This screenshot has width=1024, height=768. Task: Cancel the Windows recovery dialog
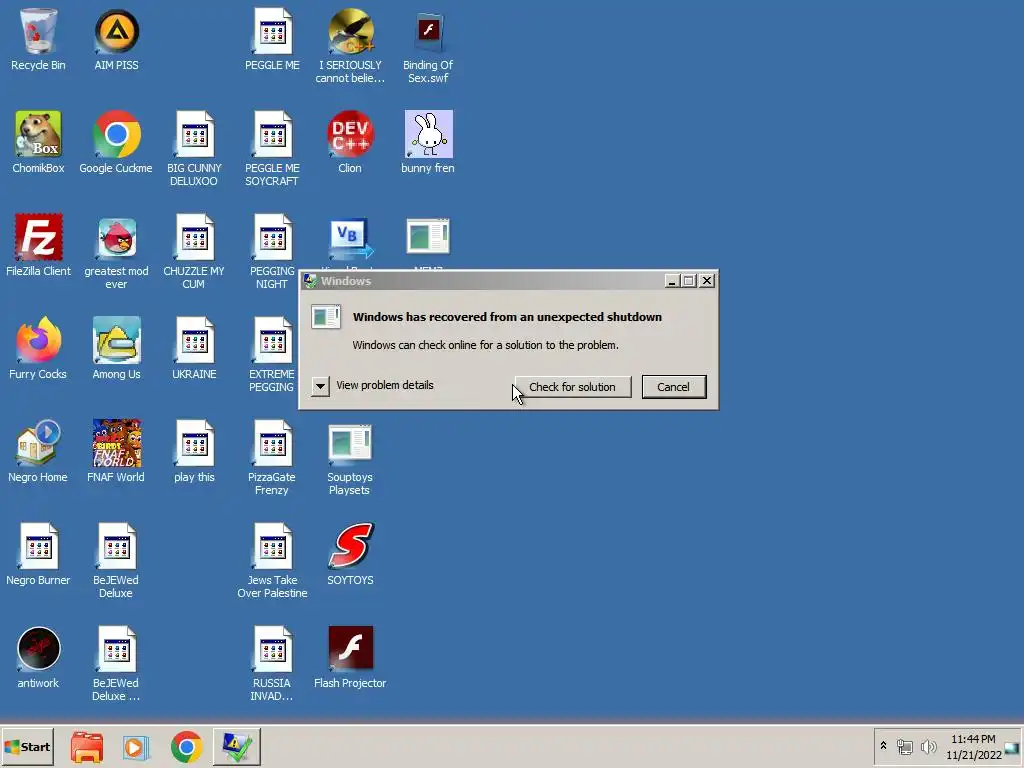point(673,387)
